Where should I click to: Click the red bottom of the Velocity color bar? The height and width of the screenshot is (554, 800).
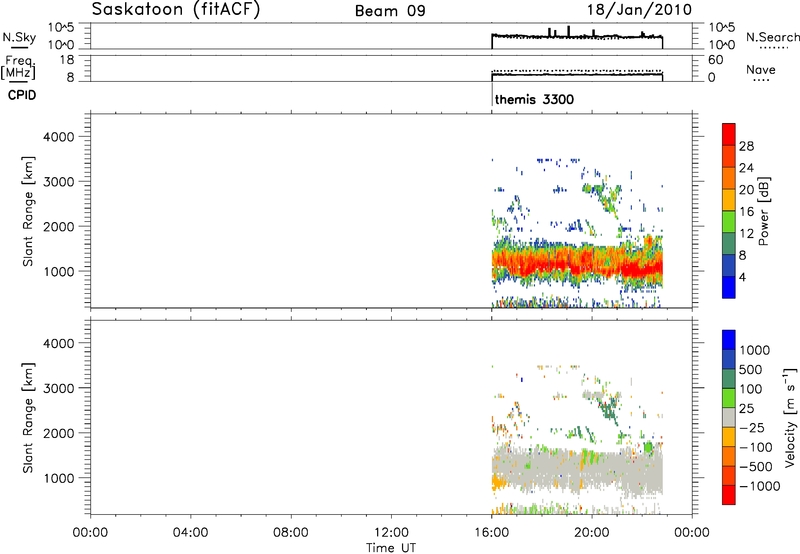point(729,495)
